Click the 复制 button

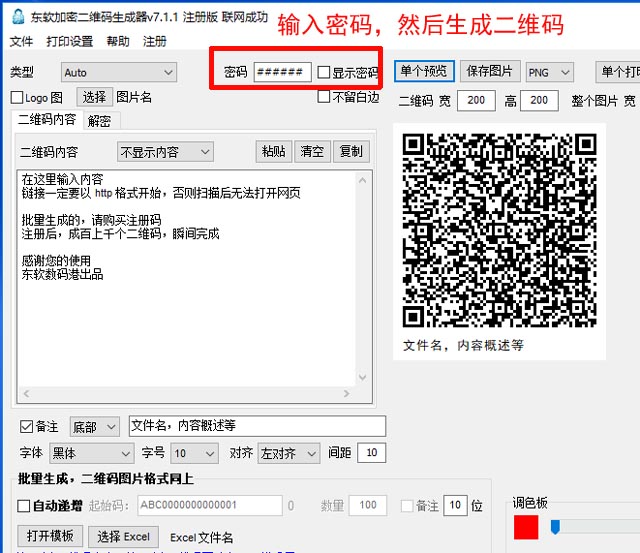click(351, 152)
